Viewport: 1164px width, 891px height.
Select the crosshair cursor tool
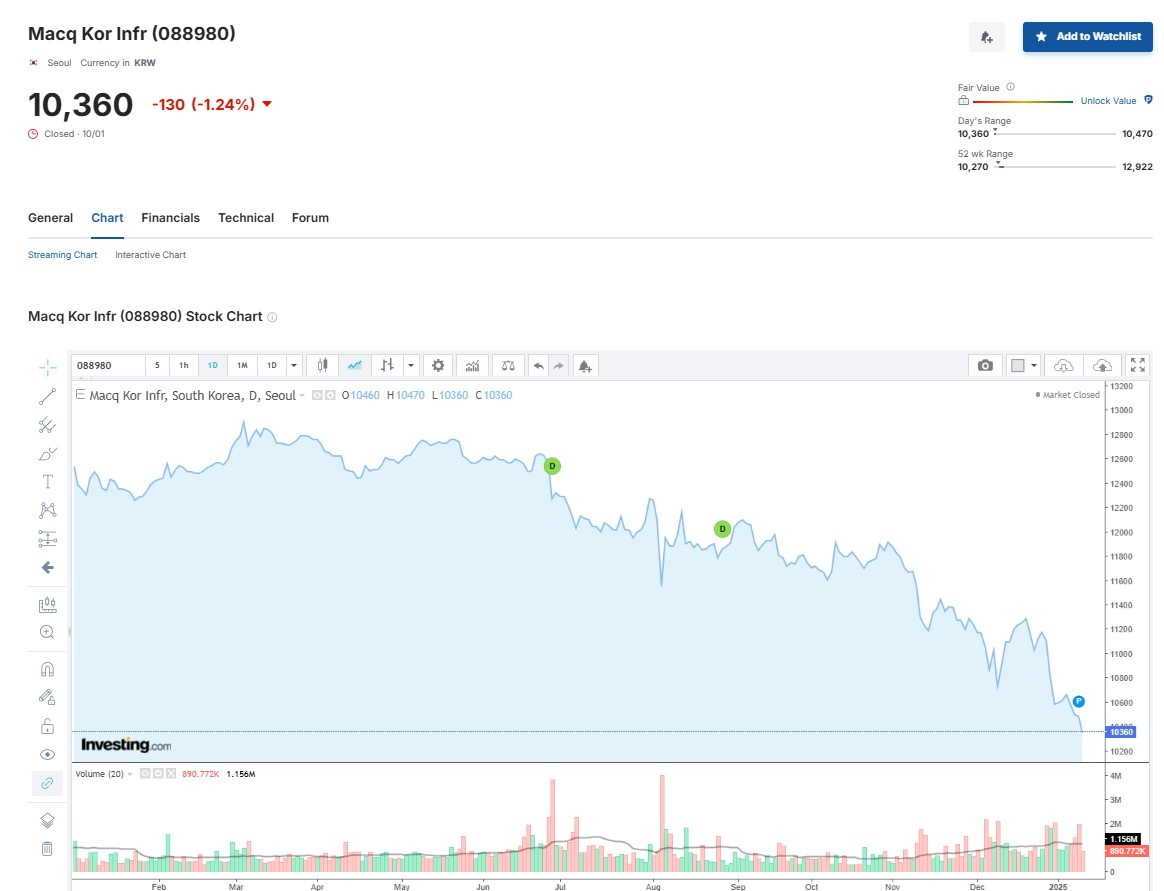(x=48, y=367)
